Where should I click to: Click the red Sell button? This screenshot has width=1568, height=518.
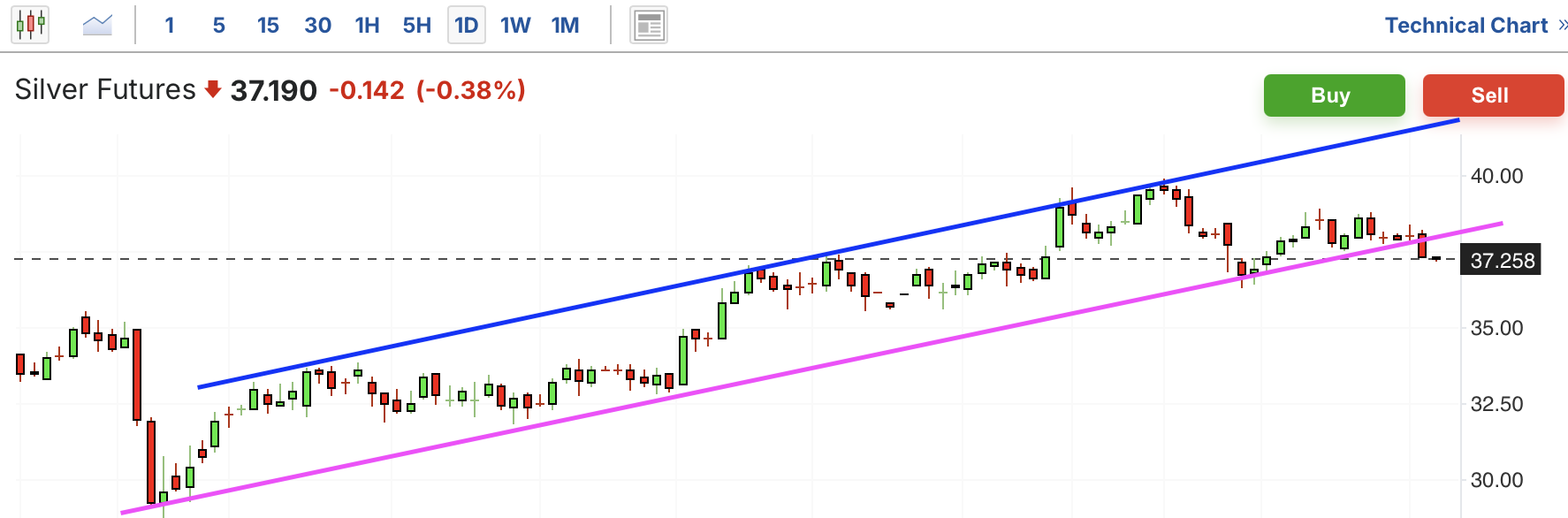[1492, 95]
